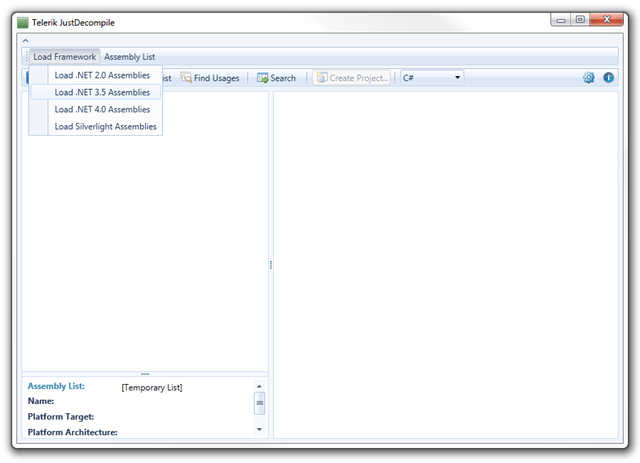
Task: Open the settings gear icon
Action: coord(588,78)
